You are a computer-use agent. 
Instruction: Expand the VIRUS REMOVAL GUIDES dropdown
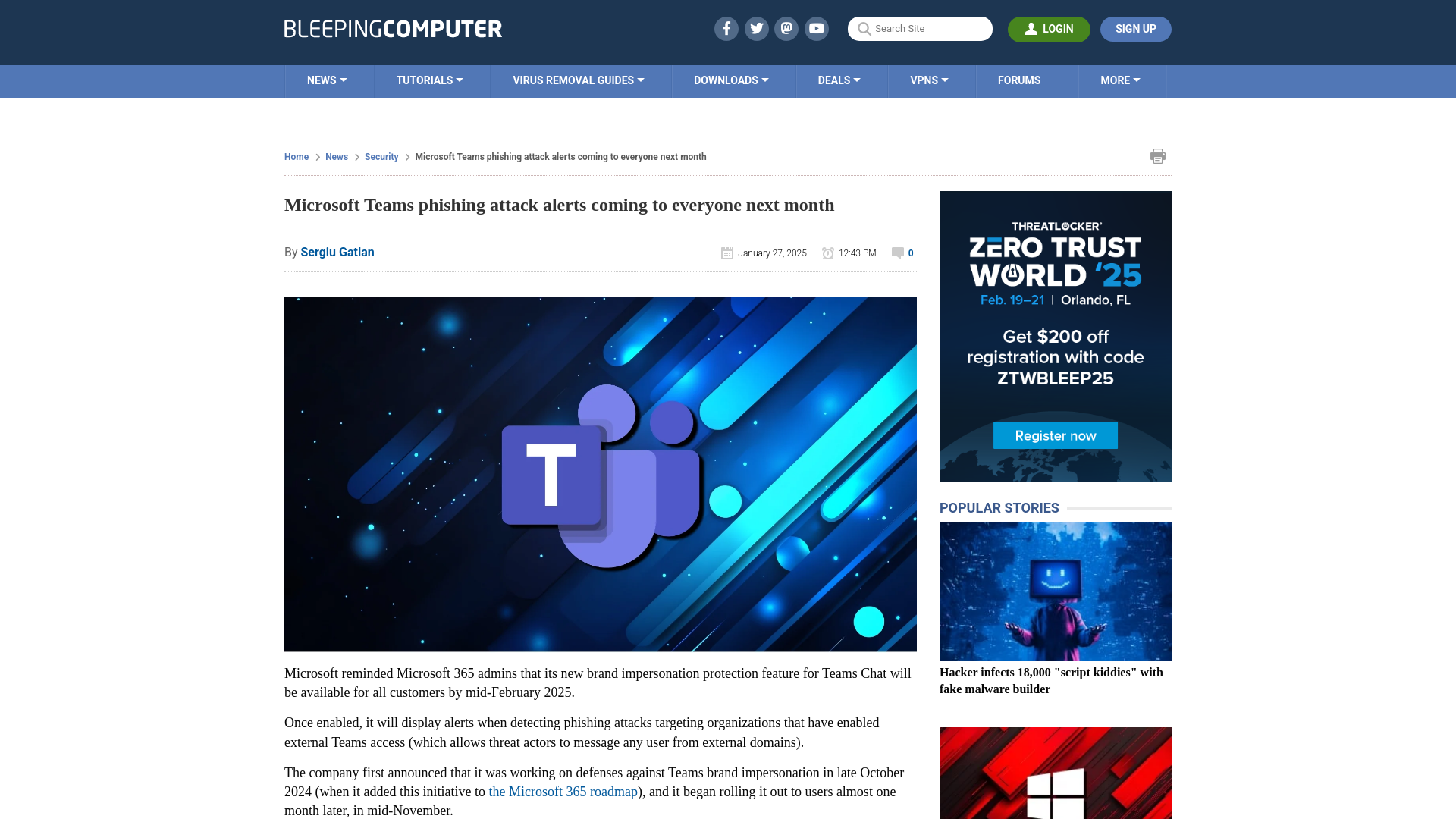click(x=579, y=80)
